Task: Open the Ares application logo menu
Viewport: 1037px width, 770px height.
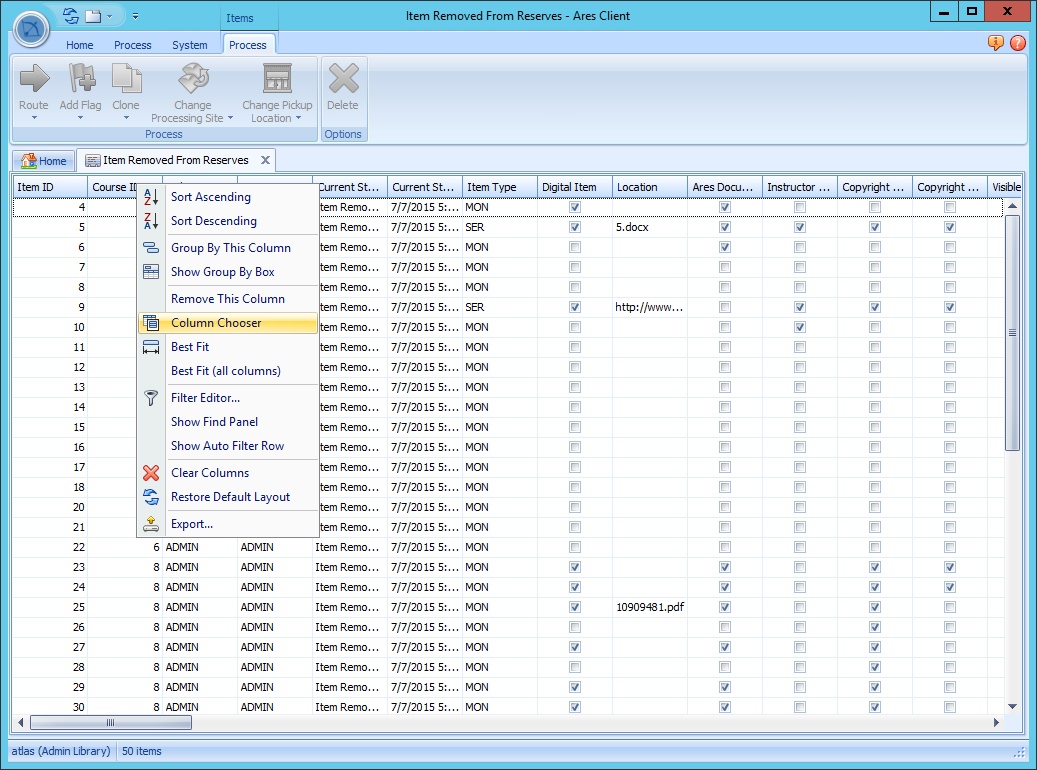Action: pos(31,29)
